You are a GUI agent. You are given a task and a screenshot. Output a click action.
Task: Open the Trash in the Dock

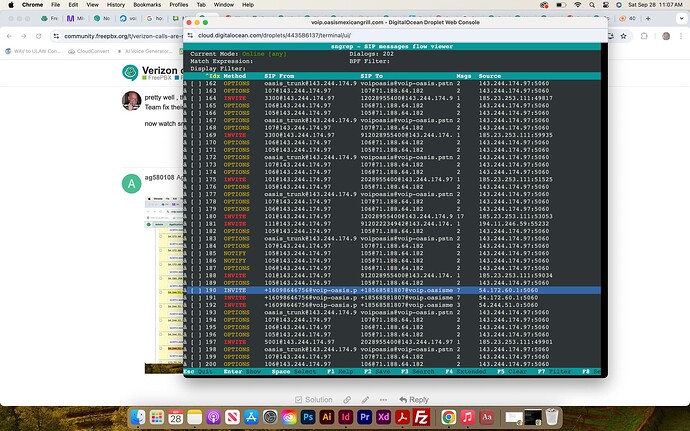[x=552, y=416]
